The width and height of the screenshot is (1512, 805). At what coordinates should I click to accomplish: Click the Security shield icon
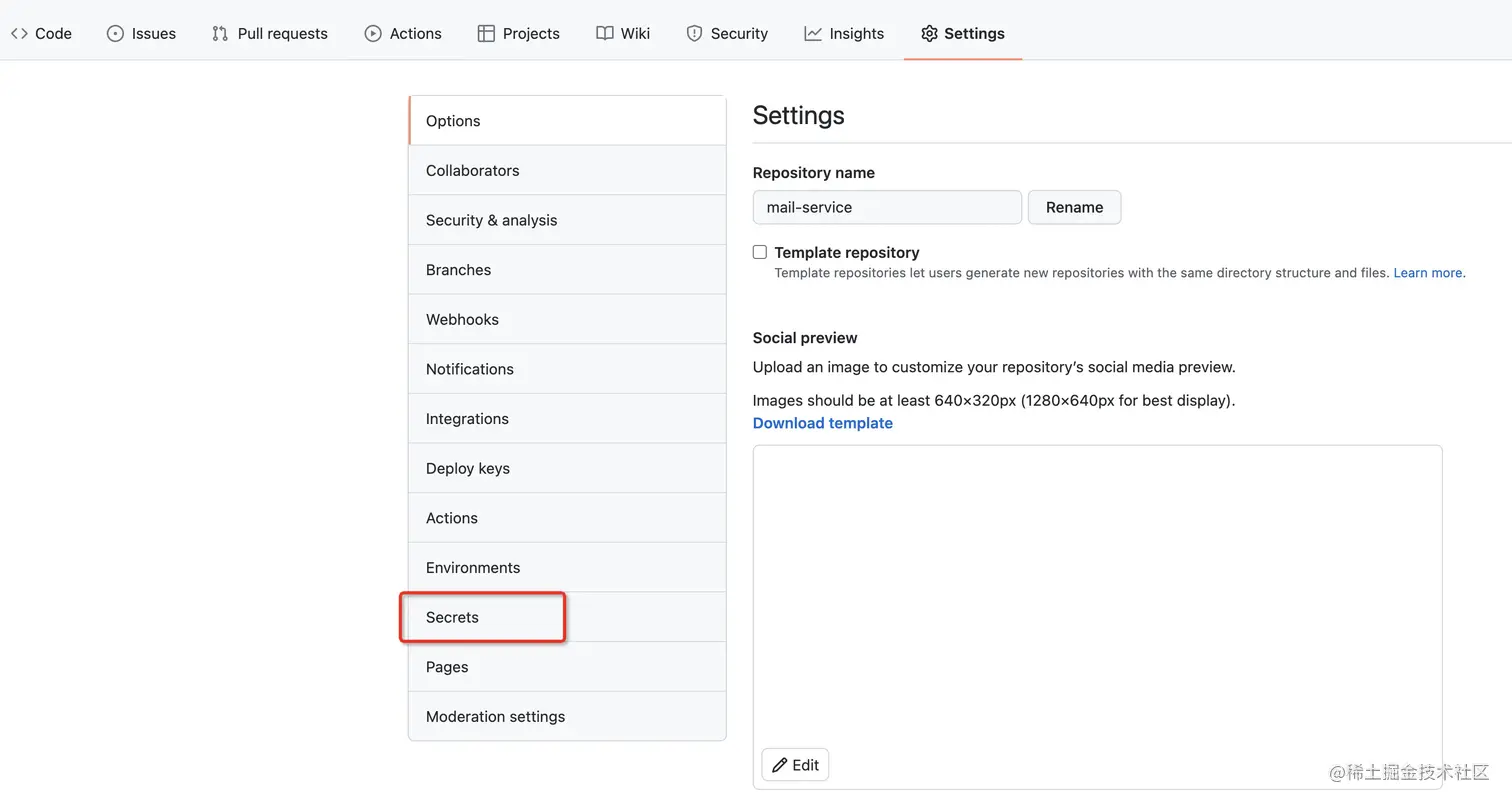[694, 33]
